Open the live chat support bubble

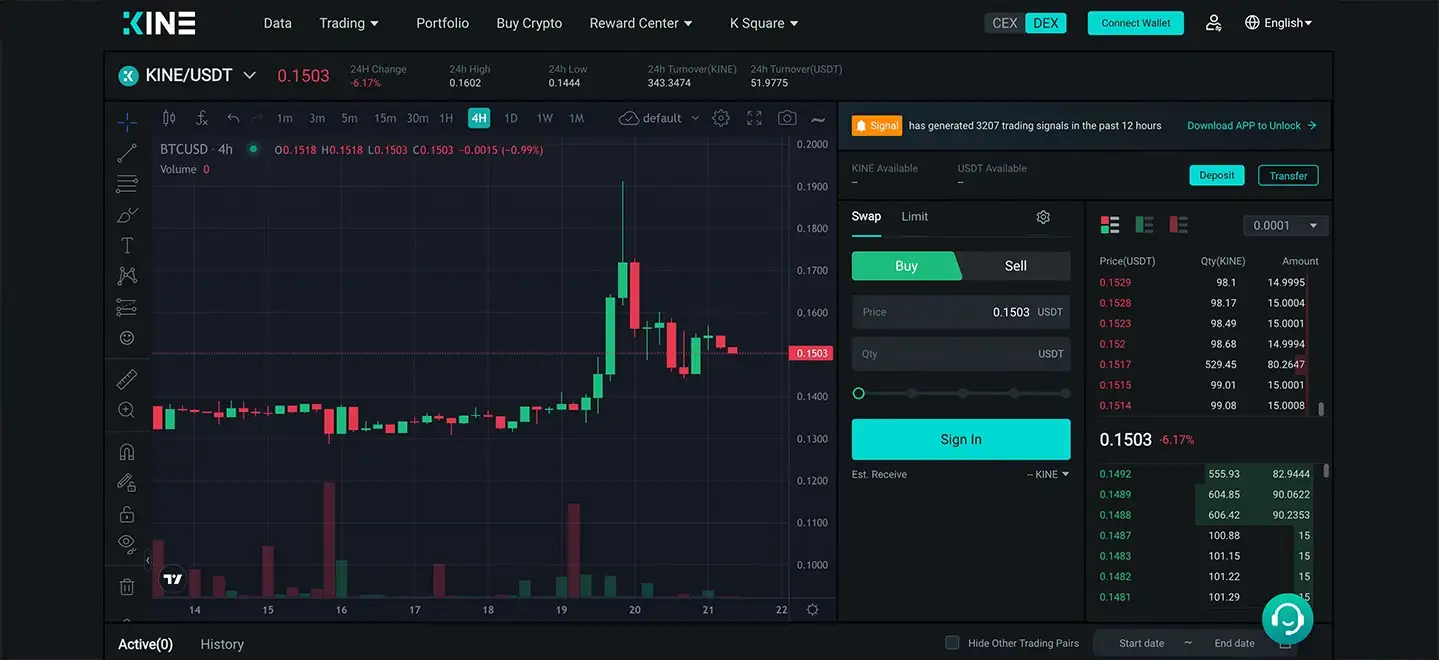pyautogui.click(x=1287, y=619)
